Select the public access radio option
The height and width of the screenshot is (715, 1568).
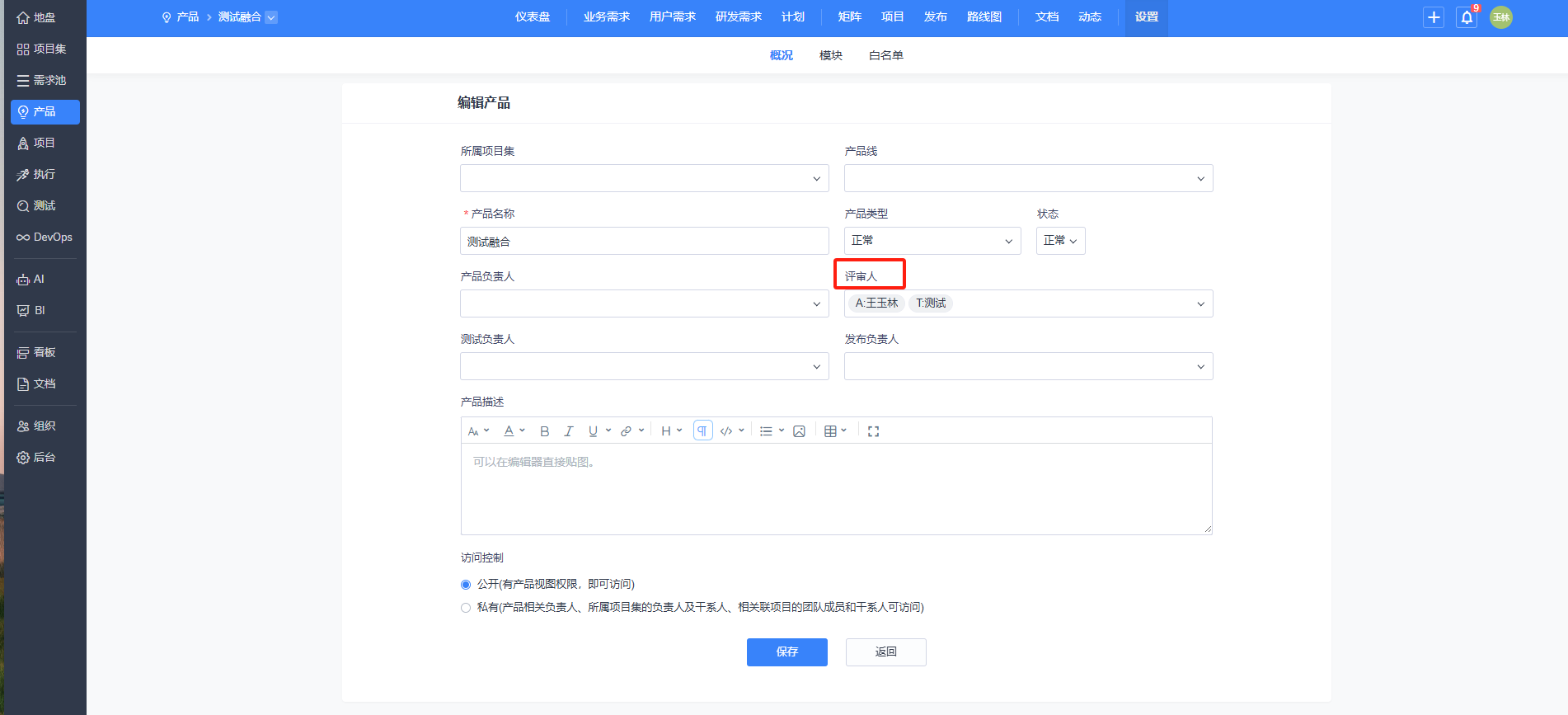tap(466, 585)
